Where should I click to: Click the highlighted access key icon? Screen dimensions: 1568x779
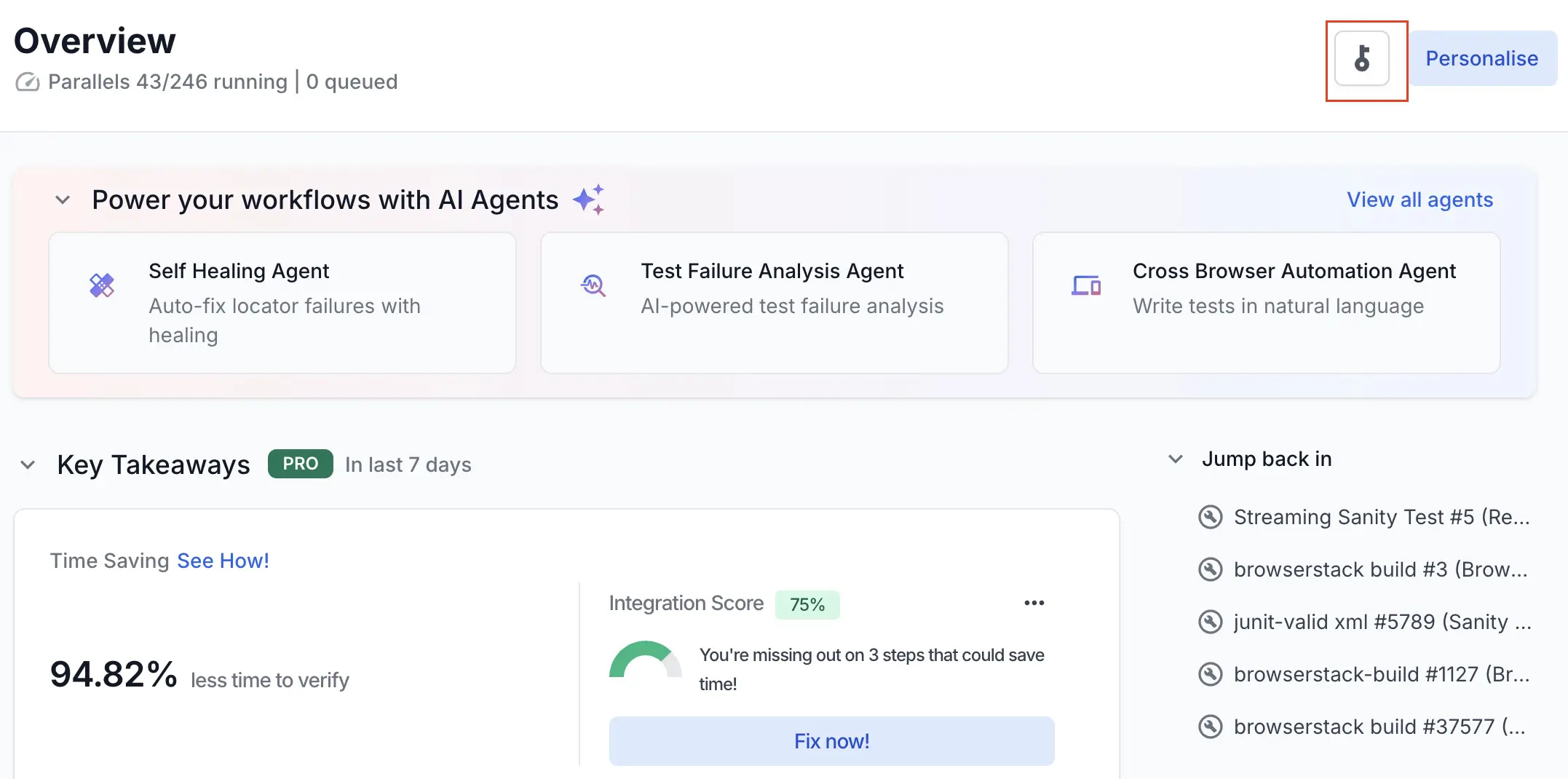tap(1364, 59)
